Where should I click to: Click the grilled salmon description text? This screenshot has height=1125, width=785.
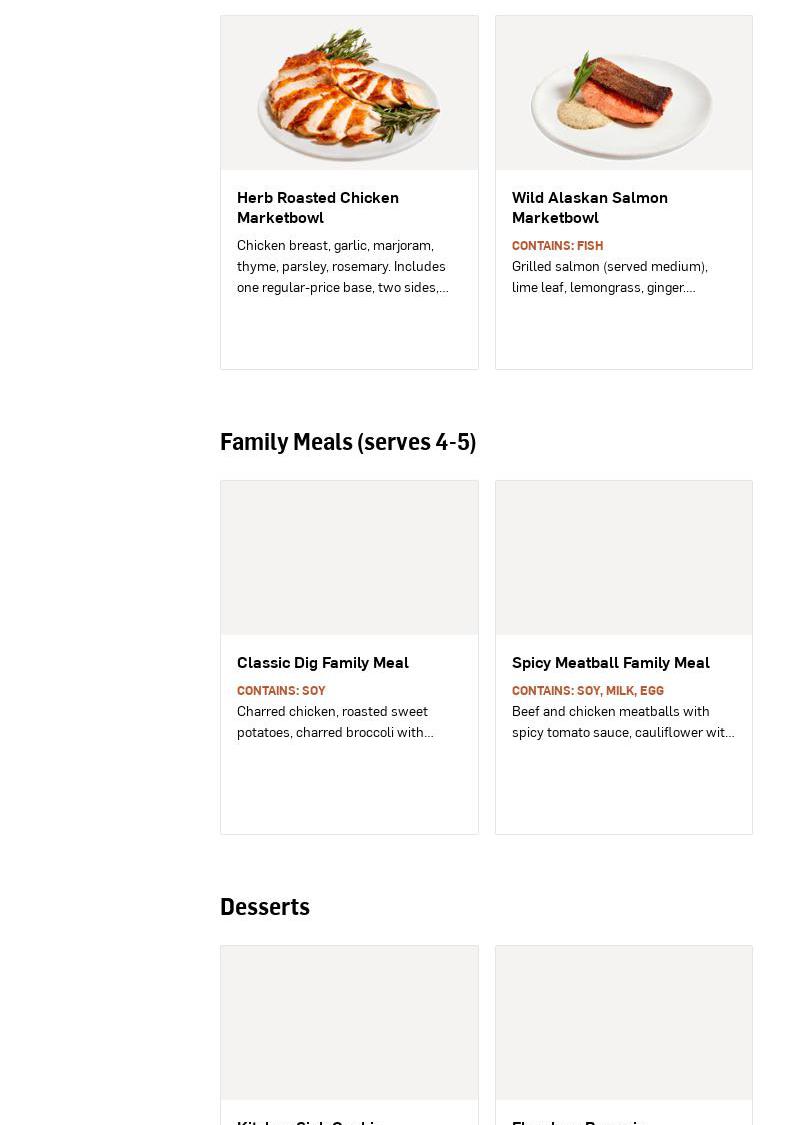click(609, 277)
